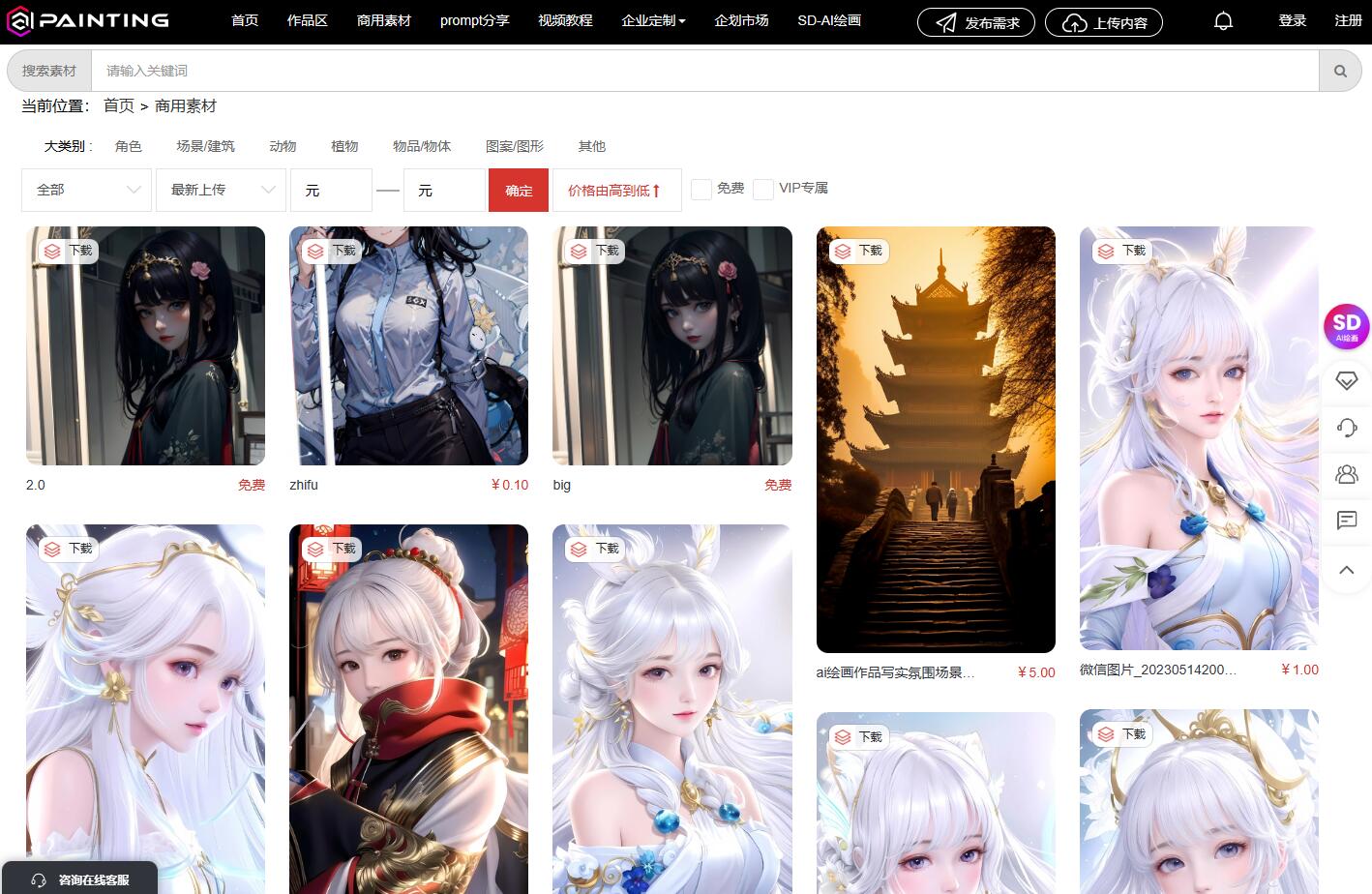
Task: Select the 角色 category tab
Action: pos(128,146)
